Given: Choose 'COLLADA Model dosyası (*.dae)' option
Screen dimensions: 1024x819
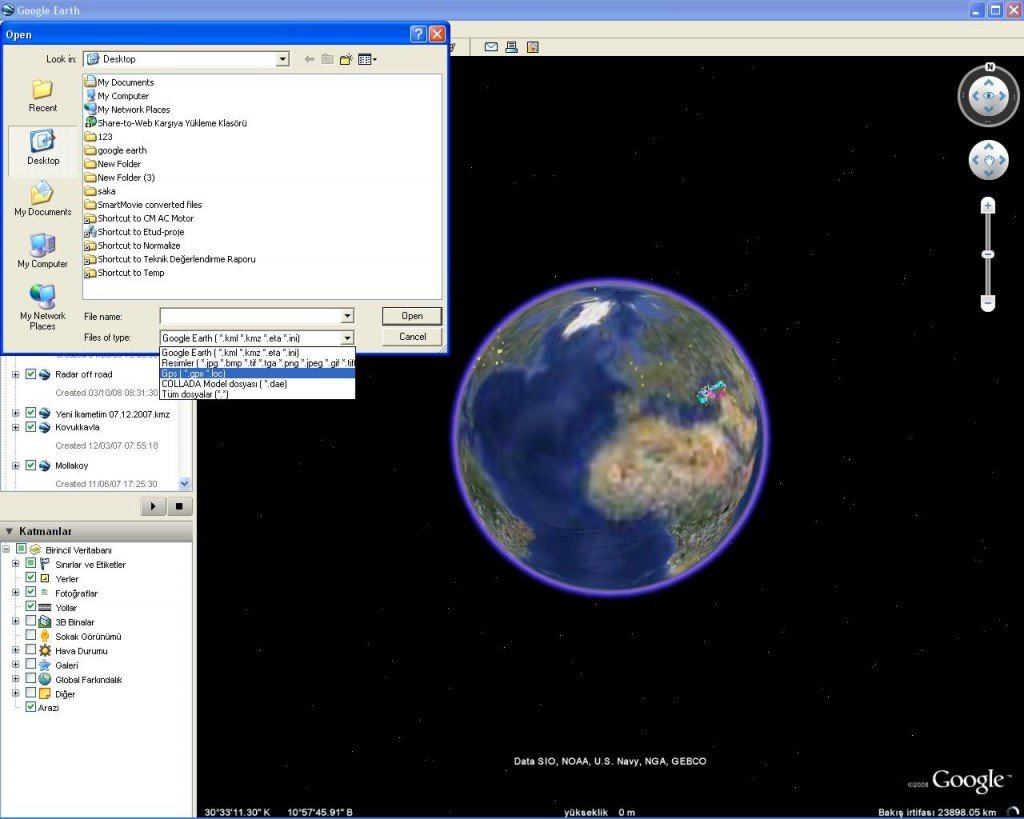Looking at the screenshot, I should coord(257,384).
